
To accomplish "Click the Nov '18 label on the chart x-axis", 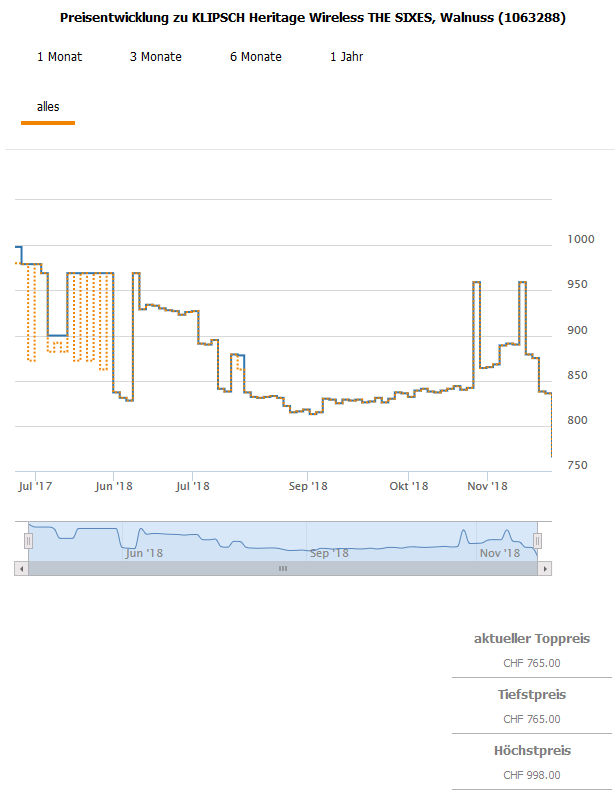I will (488, 486).
